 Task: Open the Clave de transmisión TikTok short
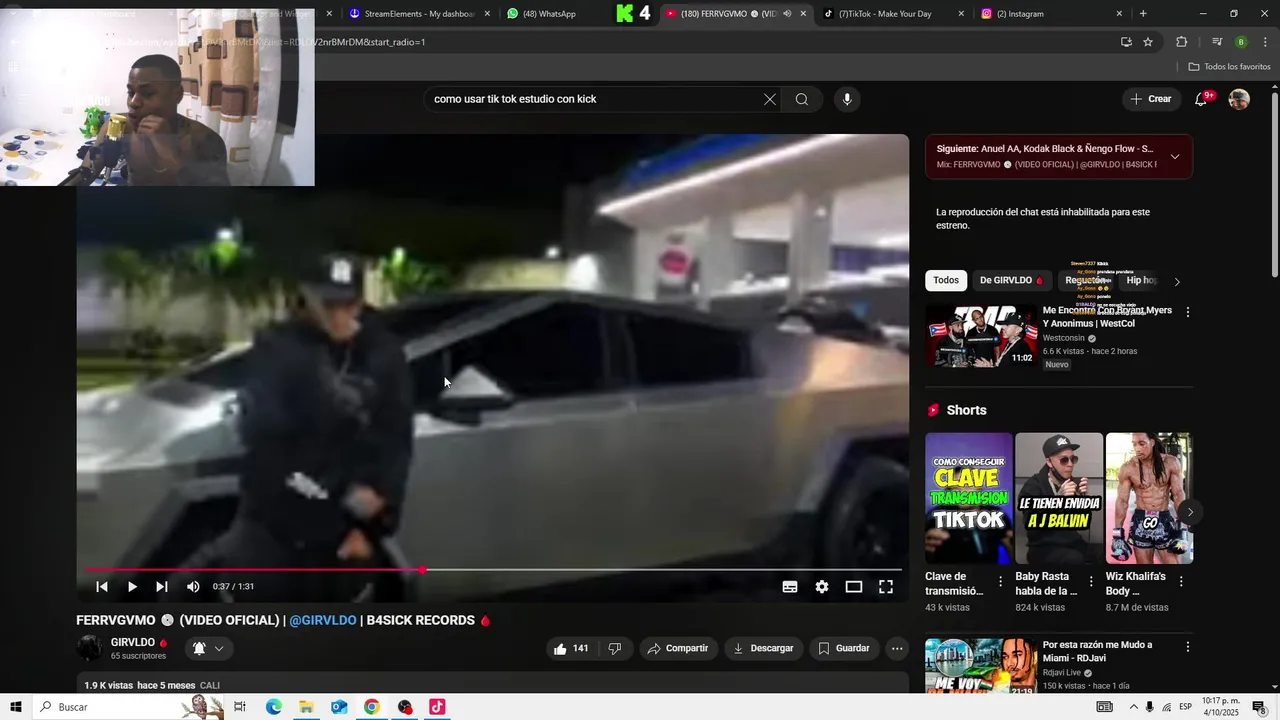coord(969,498)
